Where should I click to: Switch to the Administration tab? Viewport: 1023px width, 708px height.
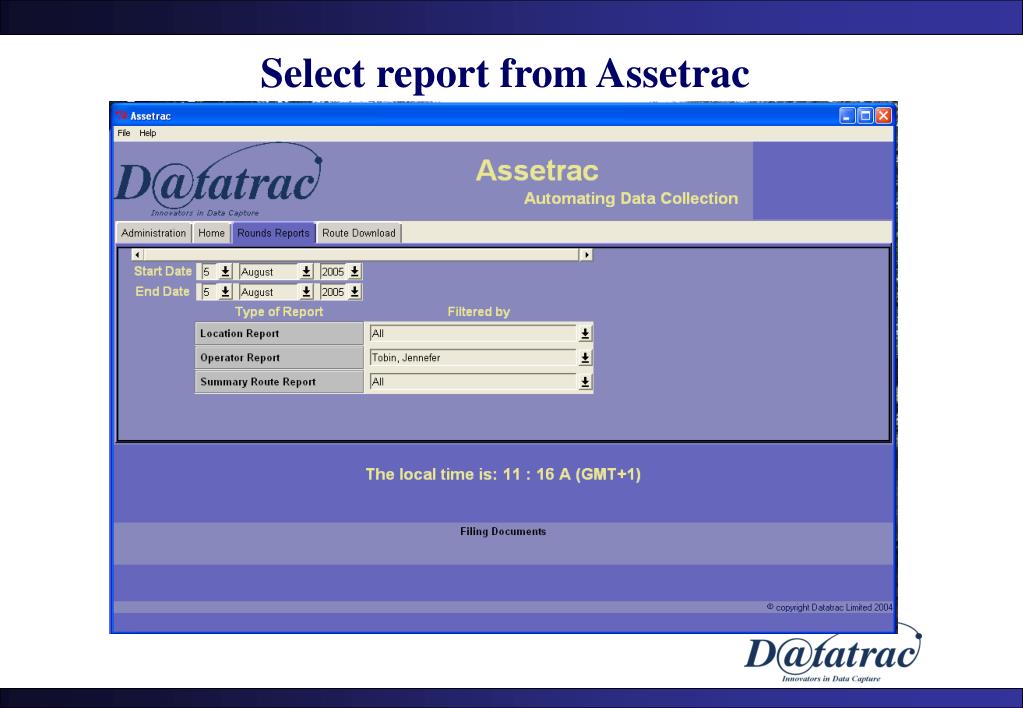coord(153,233)
